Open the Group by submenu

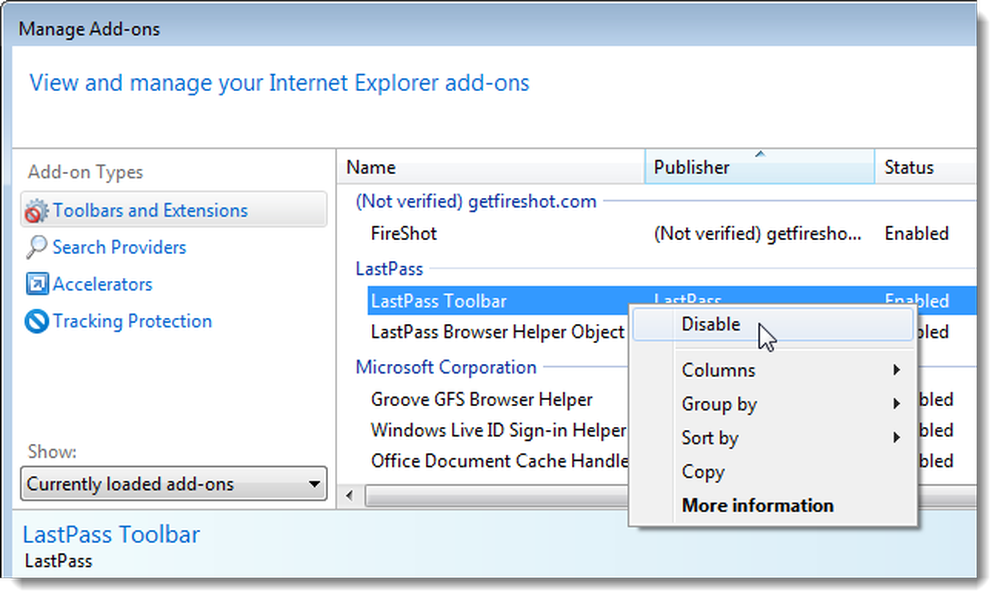tap(773, 404)
